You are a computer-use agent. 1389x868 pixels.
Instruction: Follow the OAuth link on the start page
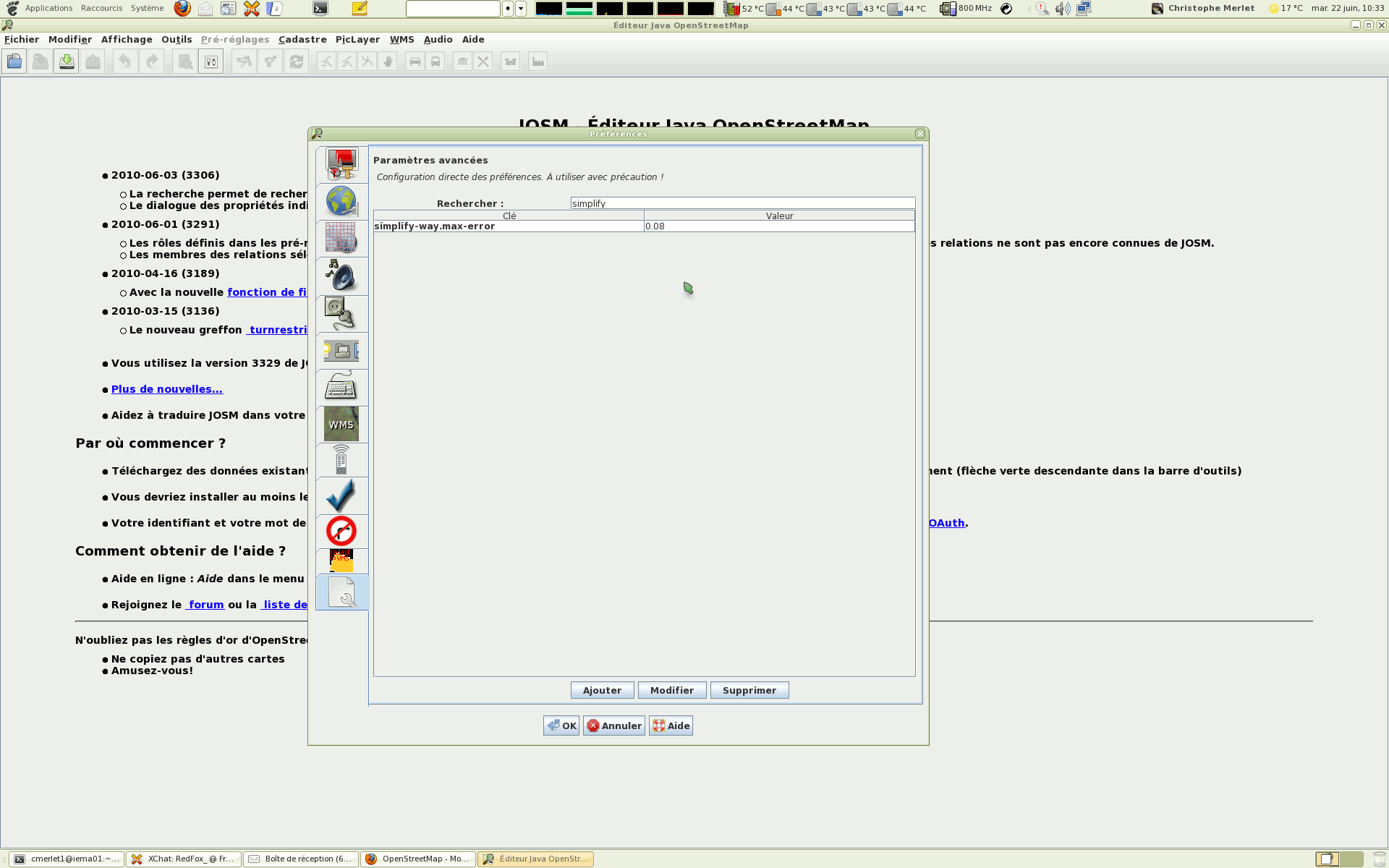click(947, 523)
